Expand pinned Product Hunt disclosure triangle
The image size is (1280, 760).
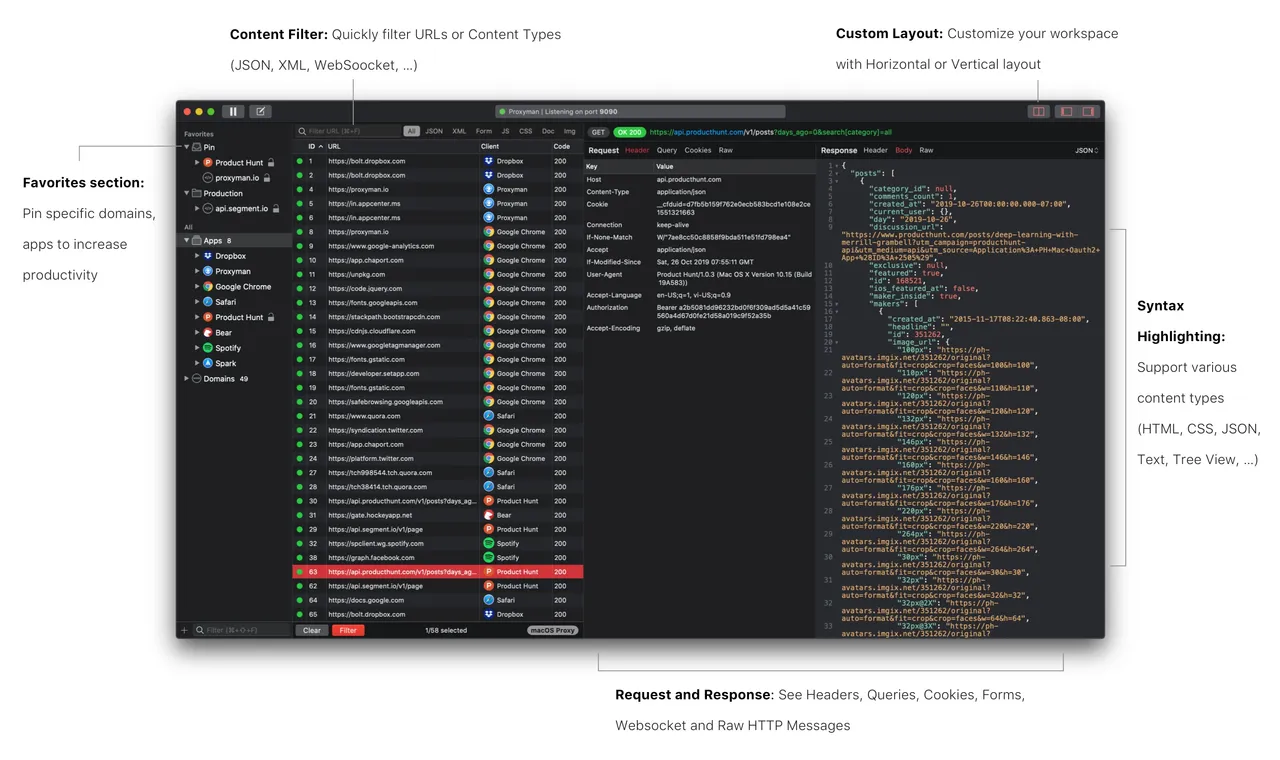click(197, 162)
